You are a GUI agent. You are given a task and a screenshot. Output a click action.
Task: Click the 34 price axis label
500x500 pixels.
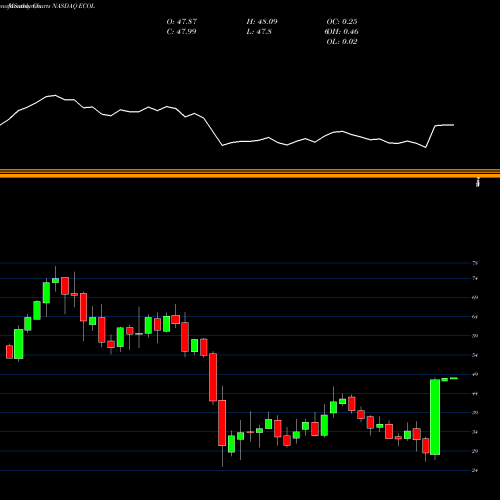click(x=475, y=432)
